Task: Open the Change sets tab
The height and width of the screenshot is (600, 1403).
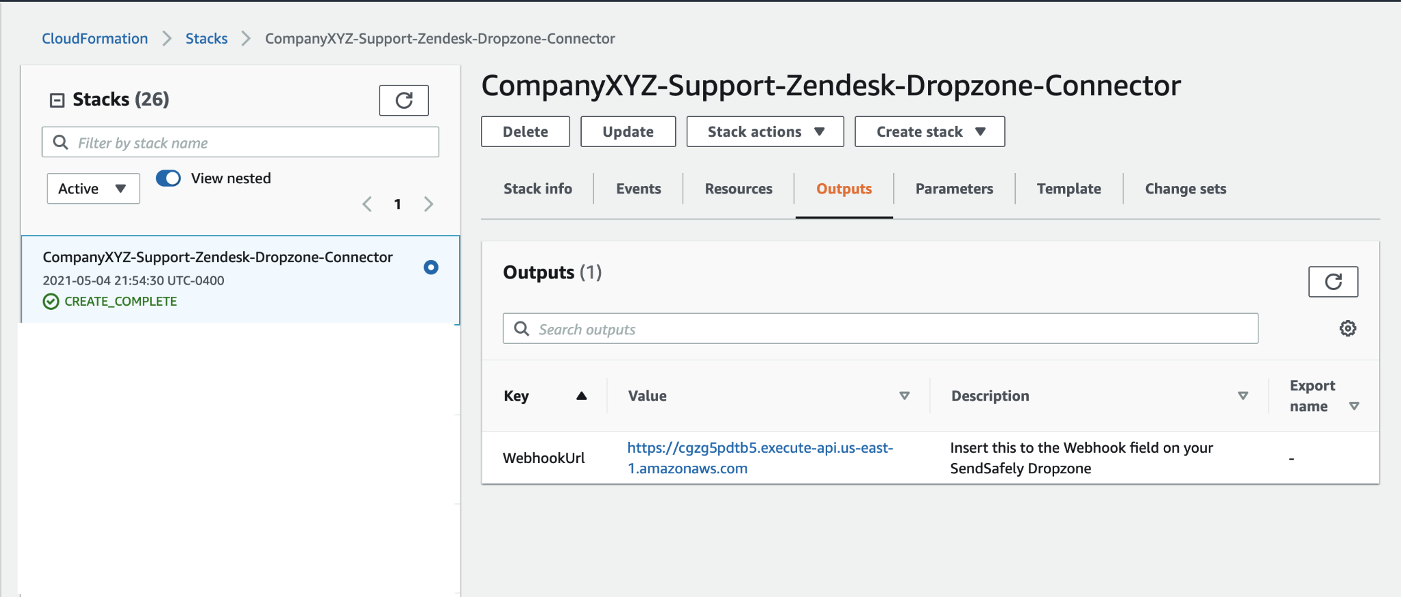Action: (1185, 188)
